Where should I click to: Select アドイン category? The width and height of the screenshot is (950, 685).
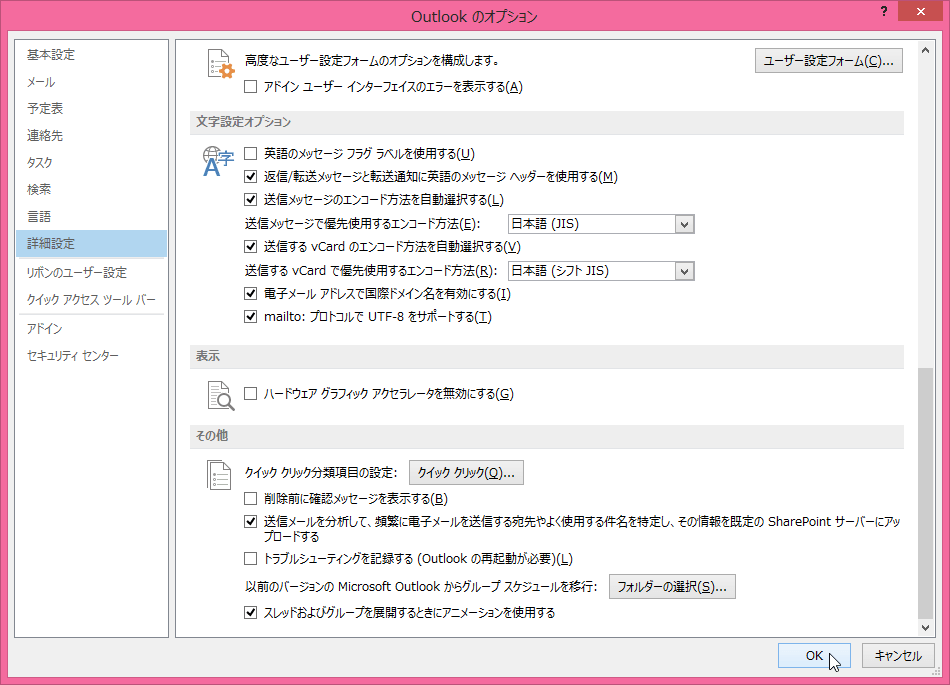91,329
